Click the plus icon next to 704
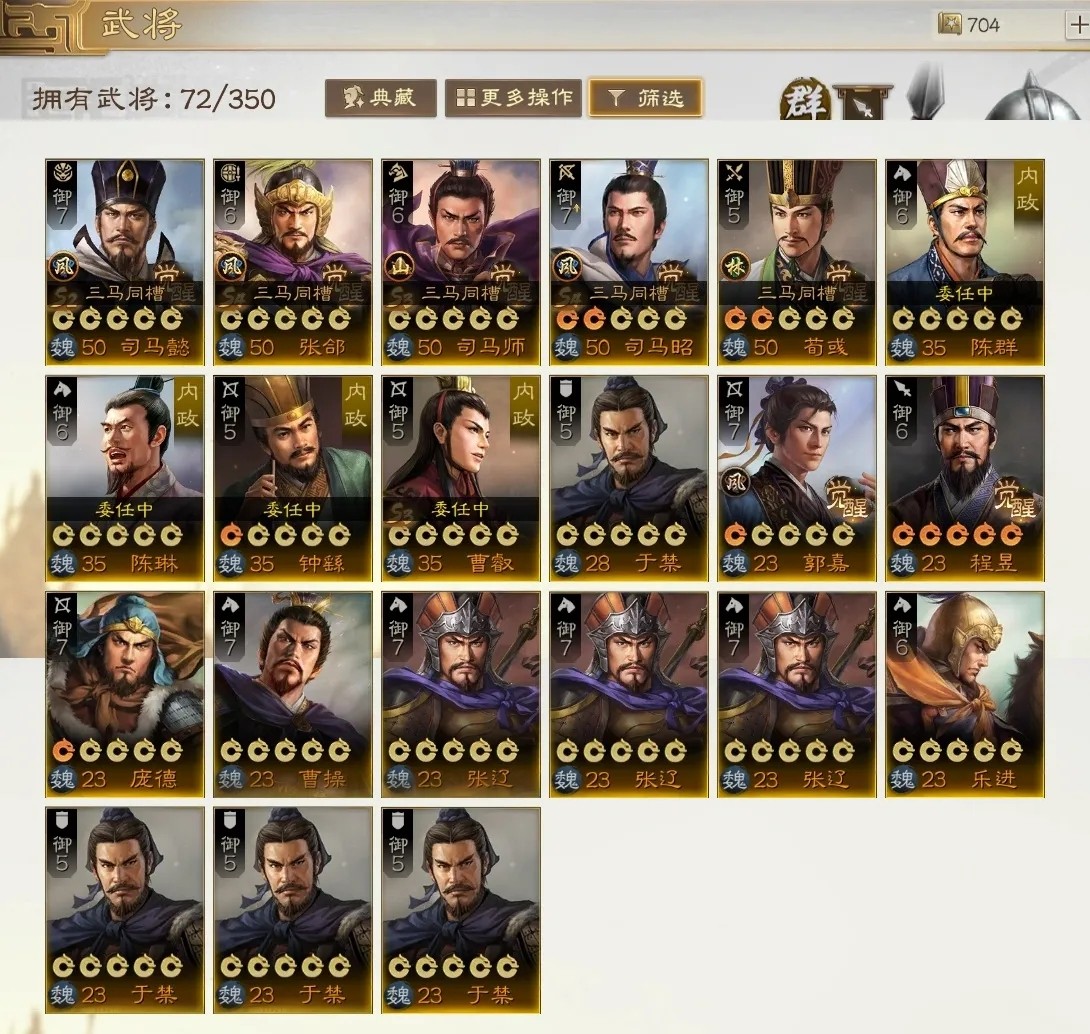This screenshot has height=1034, width=1090. [1078, 25]
